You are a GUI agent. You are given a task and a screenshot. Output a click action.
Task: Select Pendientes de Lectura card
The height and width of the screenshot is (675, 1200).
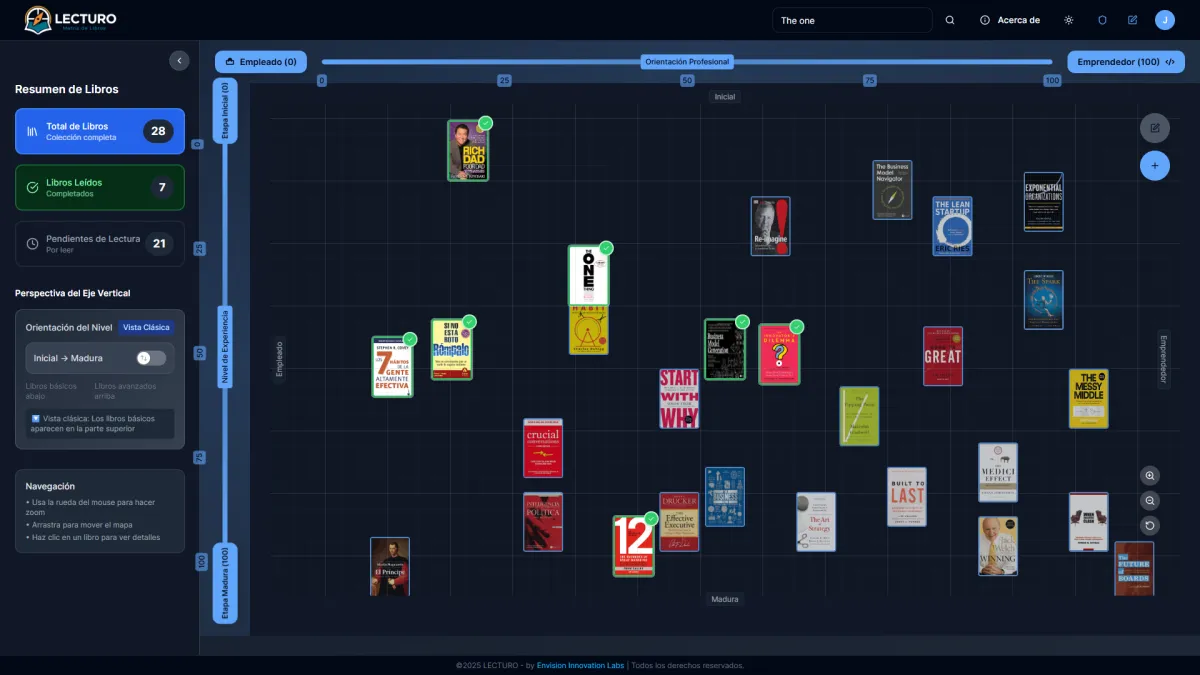[x=100, y=243]
